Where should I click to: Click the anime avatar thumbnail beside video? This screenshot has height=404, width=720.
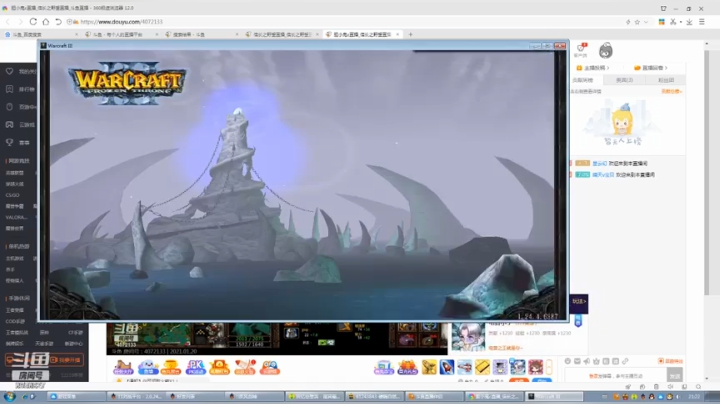click(468, 337)
